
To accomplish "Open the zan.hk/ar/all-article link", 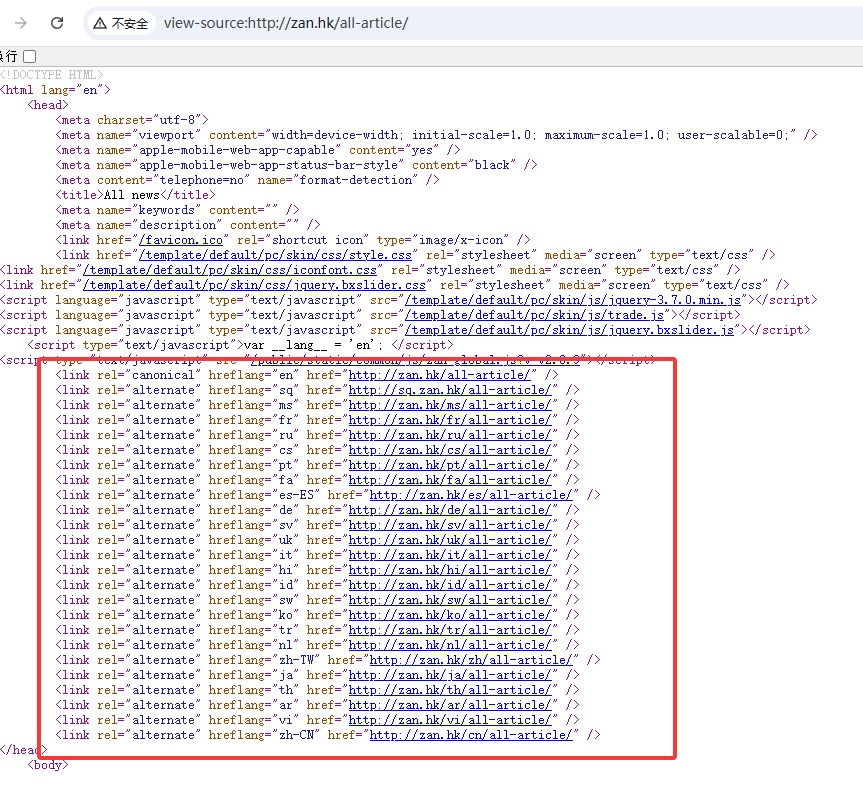I will point(450,705).
